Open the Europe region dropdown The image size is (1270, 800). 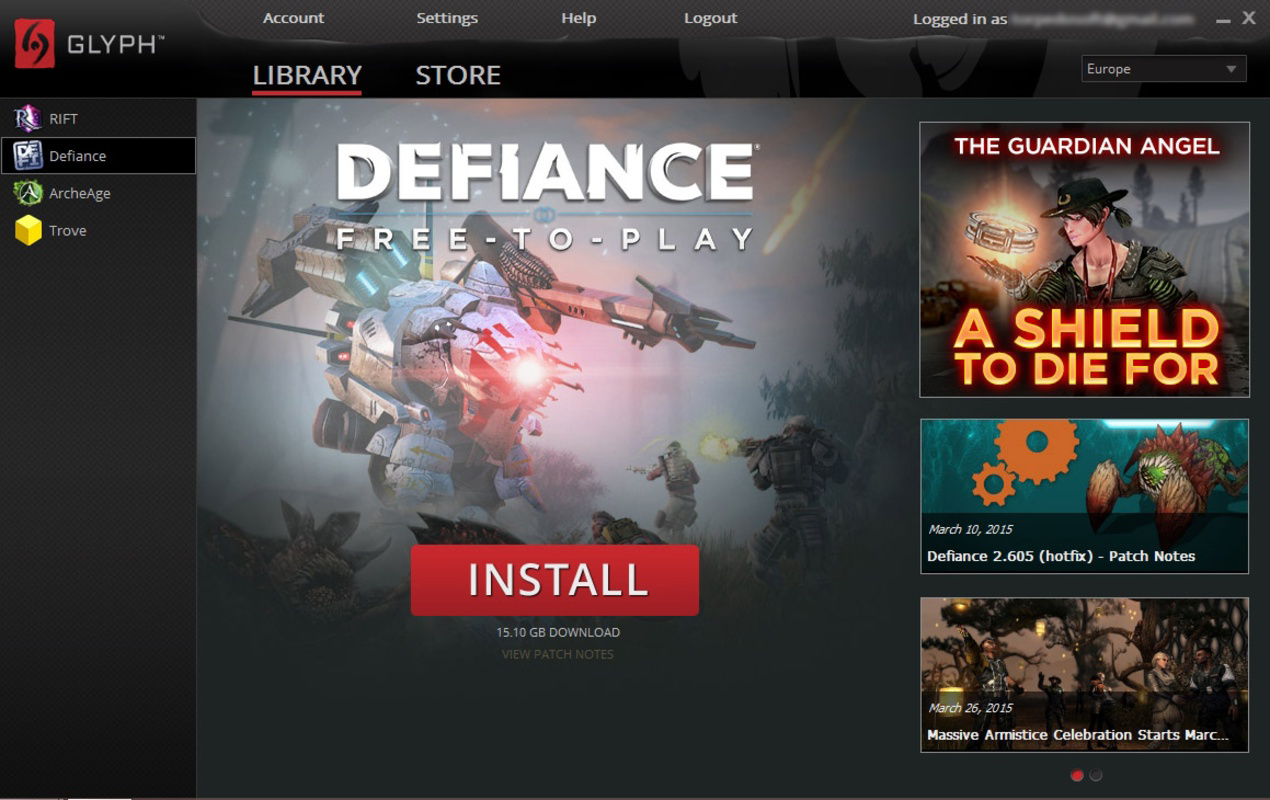coord(1164,69)
